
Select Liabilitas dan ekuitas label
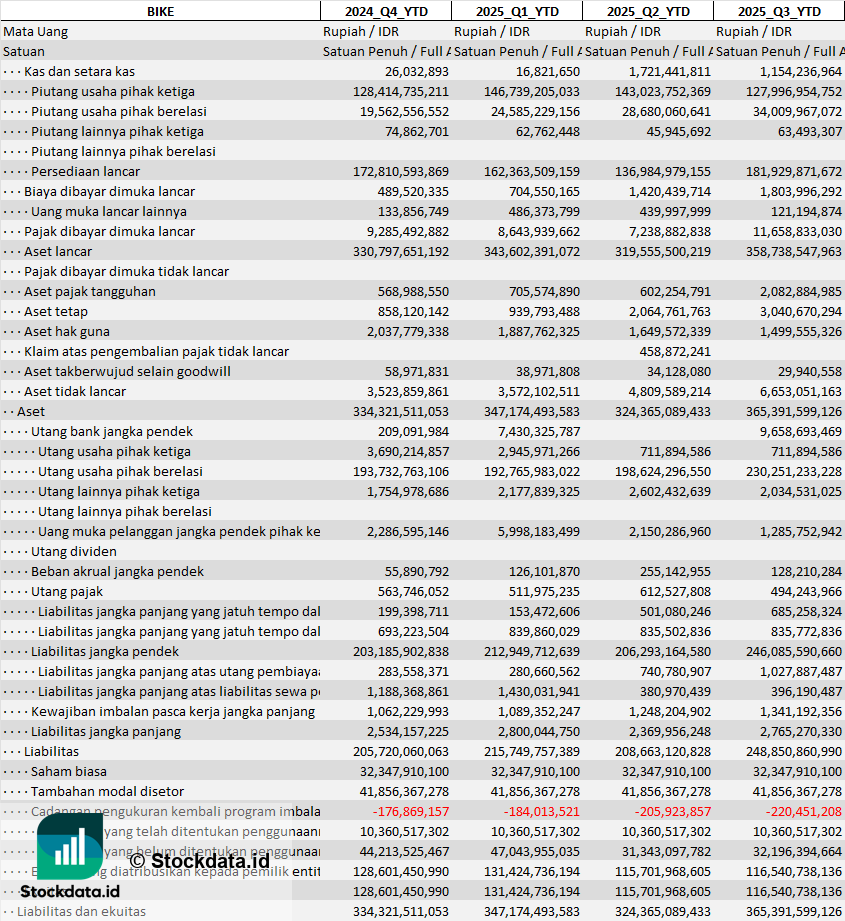pos(81,910)
